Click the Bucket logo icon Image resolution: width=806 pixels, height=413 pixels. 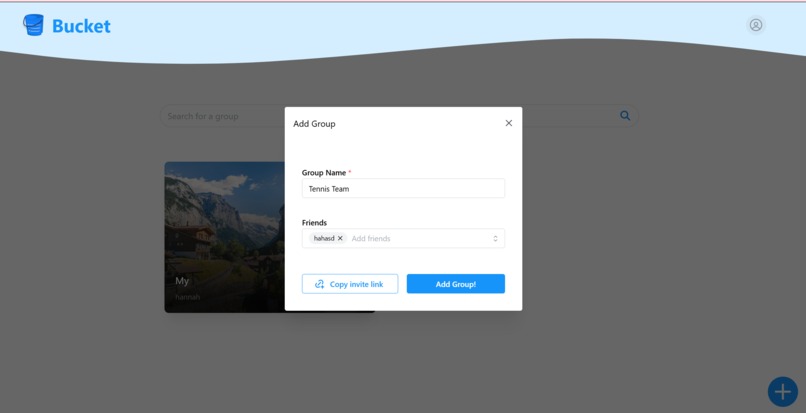33,25
